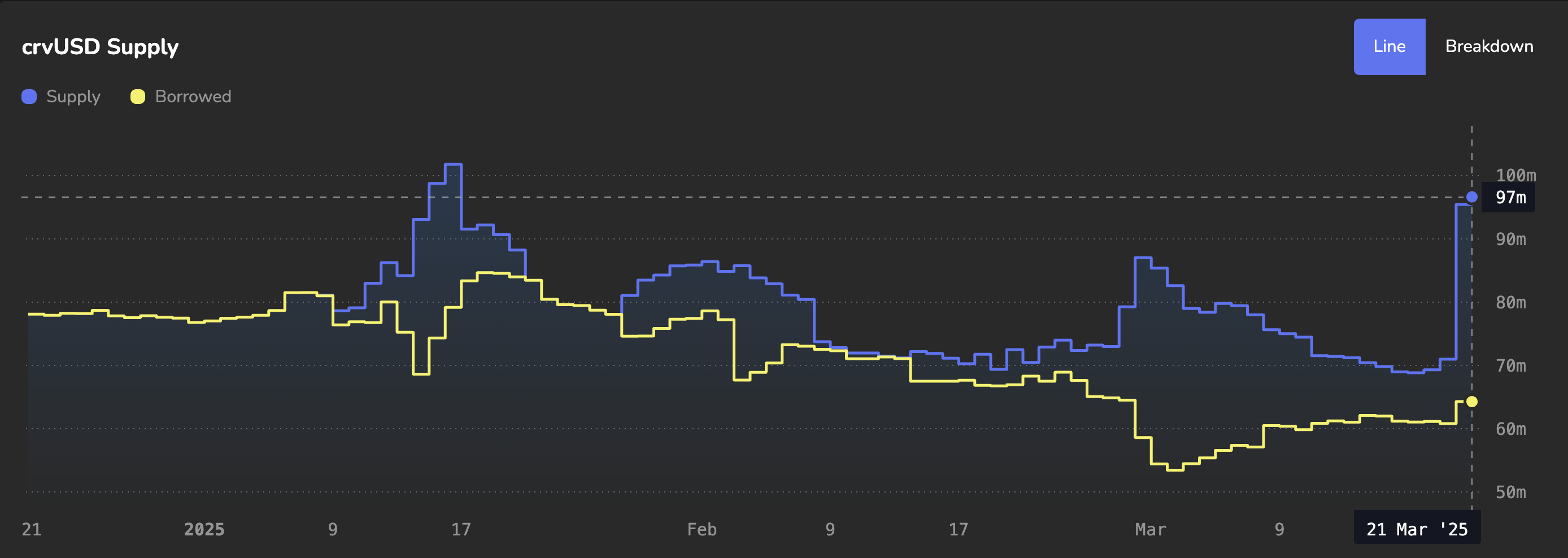The image size is (1568, 558).
Task: Click the blue Supply legend dot
Action: (x=29, y=97)
